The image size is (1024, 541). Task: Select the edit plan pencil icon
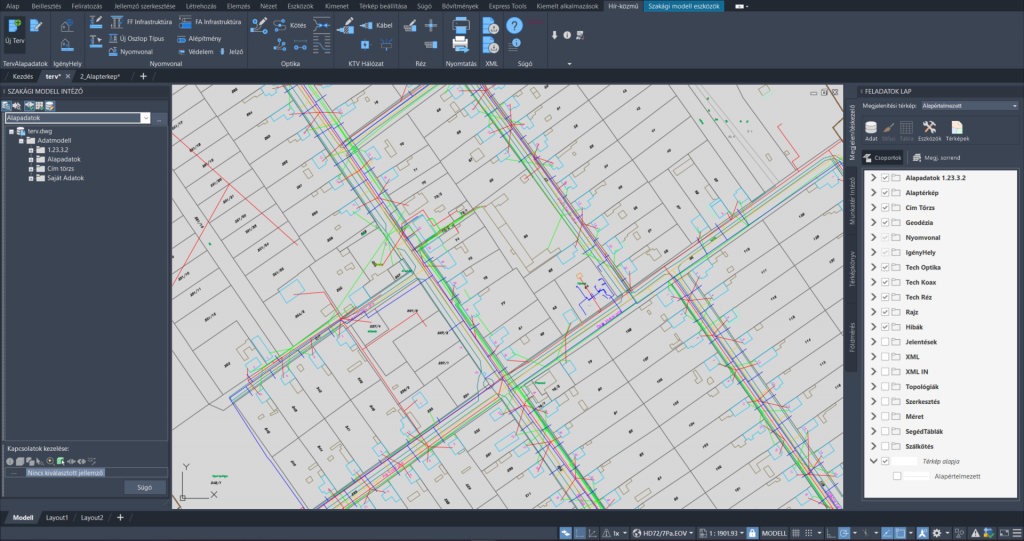[x=36, y=25]
